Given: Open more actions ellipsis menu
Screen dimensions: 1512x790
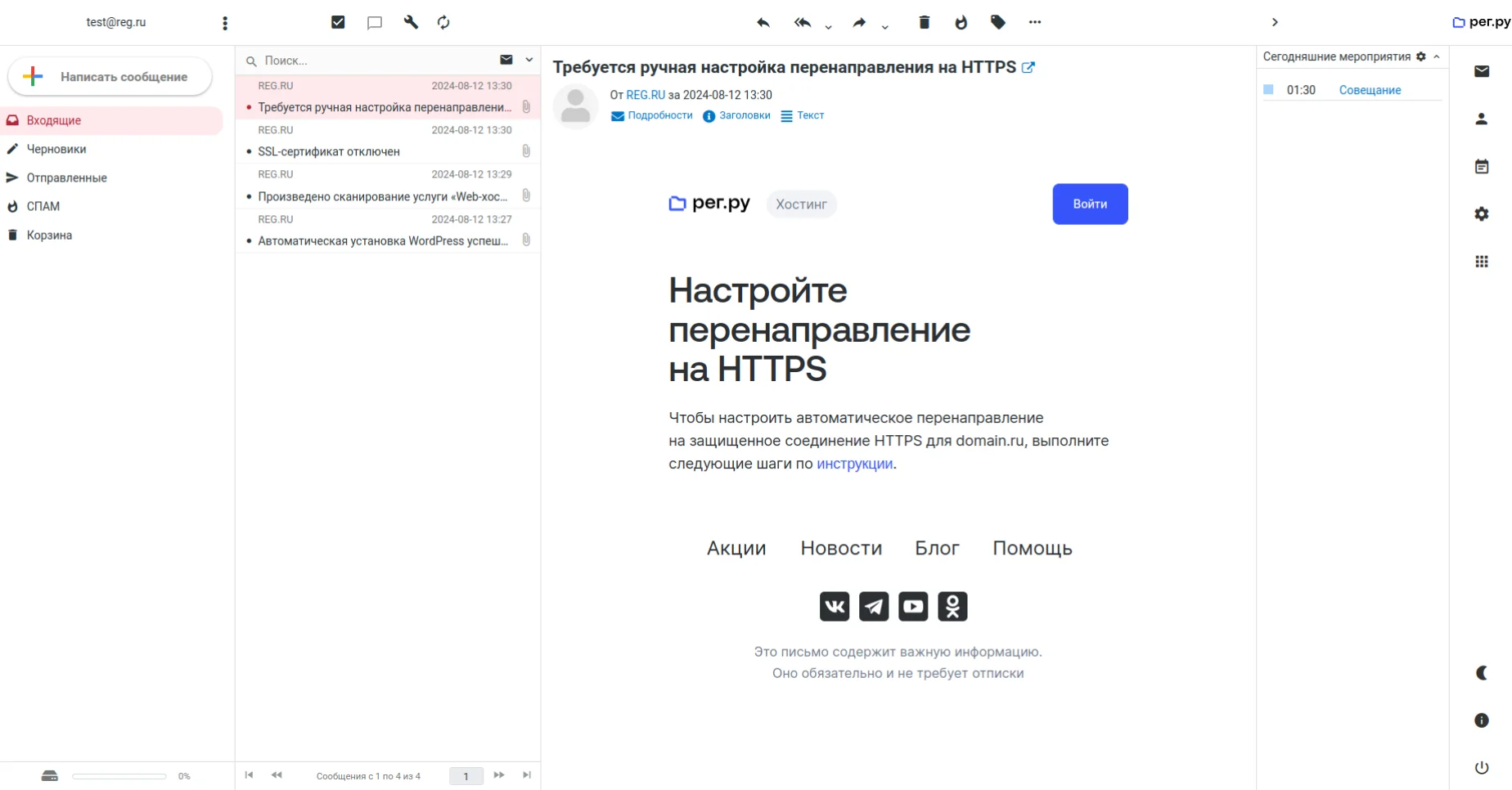Looking at the screenshot, I should click(1035, 22).
